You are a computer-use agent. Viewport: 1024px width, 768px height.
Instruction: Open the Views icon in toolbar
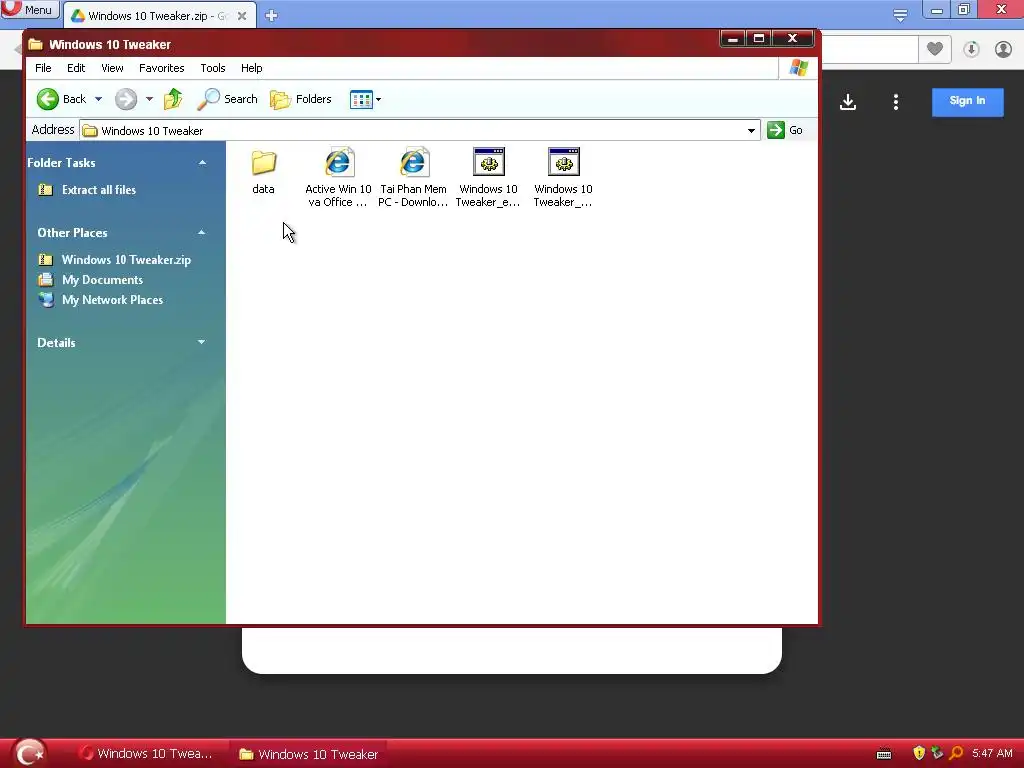coord(361,99)
